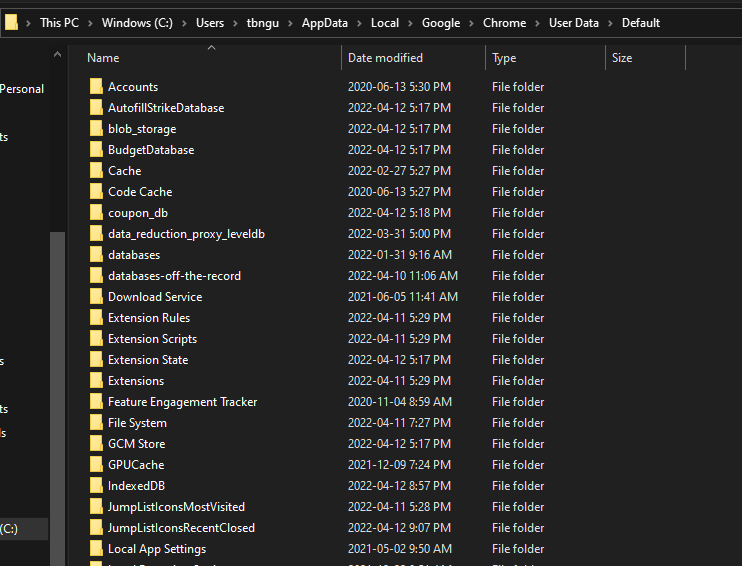Click the Type column header
The width and height of the screenshot is (742, 566).
[504, 58]
